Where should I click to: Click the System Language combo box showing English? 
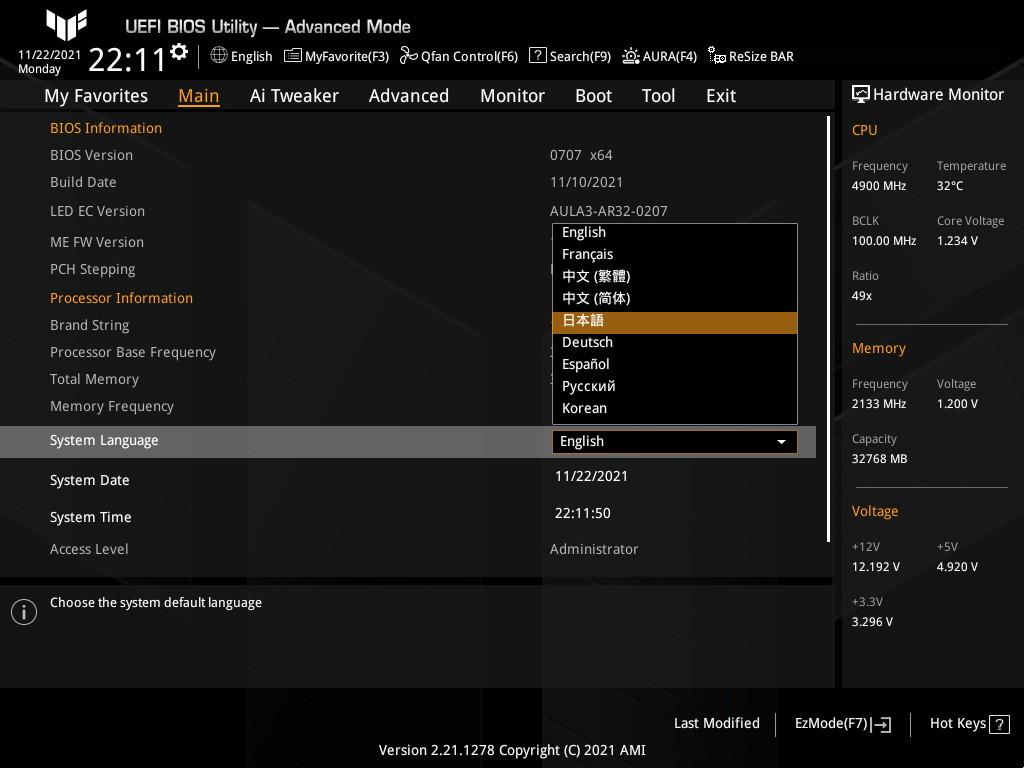(x=675, y=441)
